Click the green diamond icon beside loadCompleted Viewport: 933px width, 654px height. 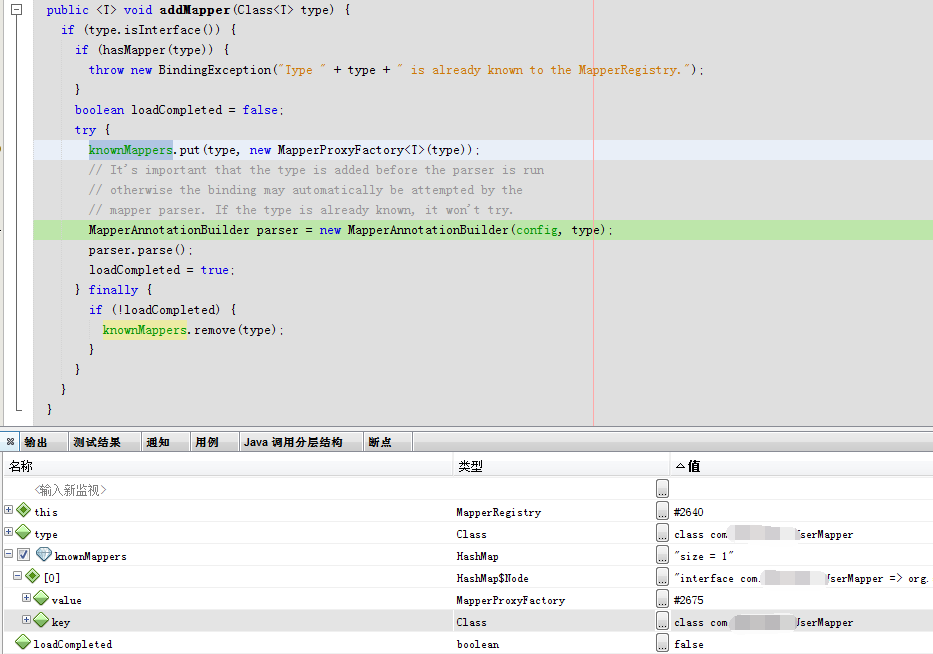pos(23,642)
